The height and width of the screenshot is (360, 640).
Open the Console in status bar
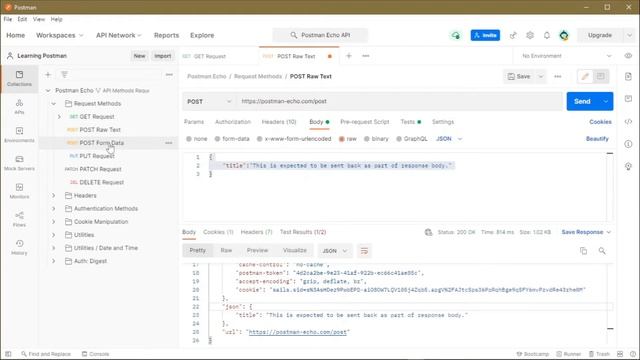[x=96, y=354]
